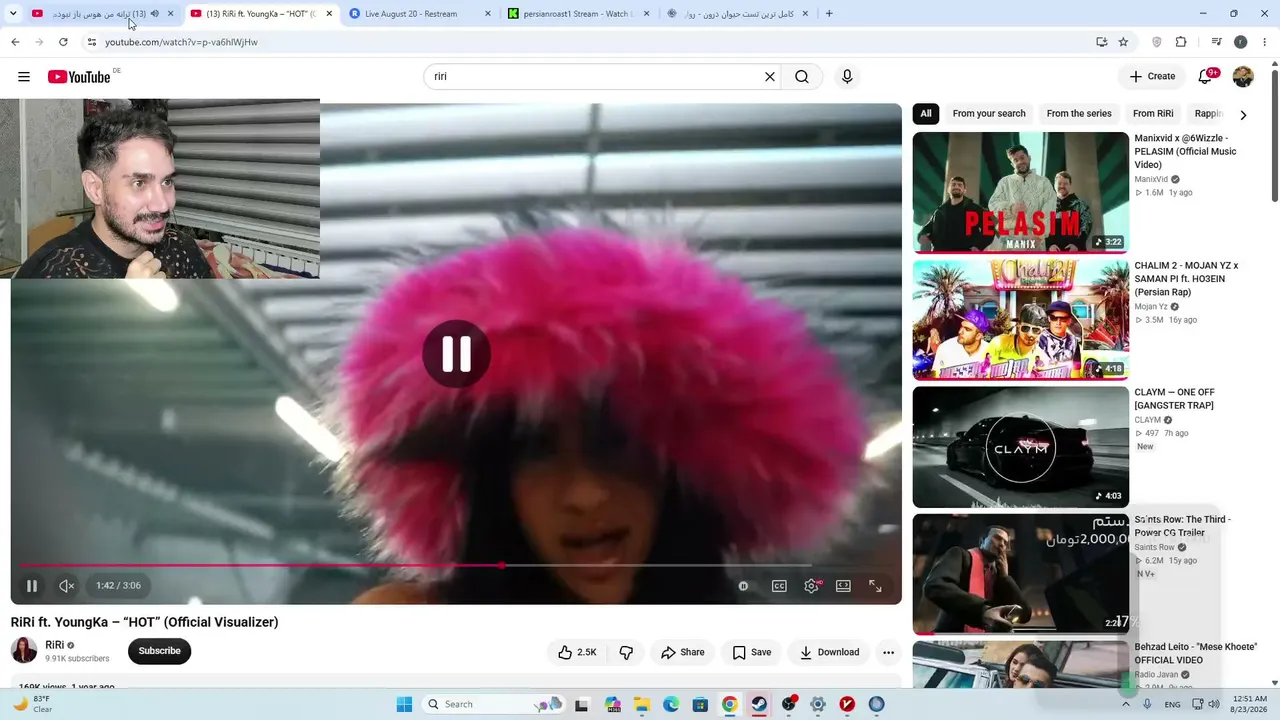The height and width of the screenshot is (720, 1280).
Task: Click the large pause overlay on the video
Action: (456, 354)
